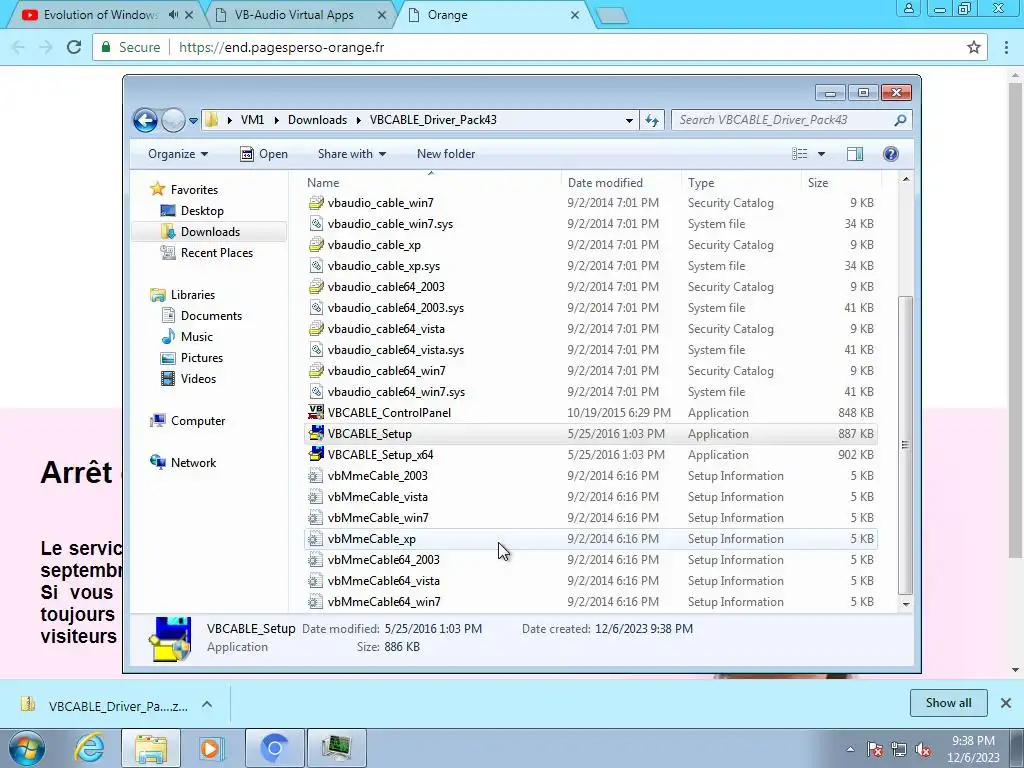Sort by the Date modified column
Viewport: 1024px width, 768px height.
[621, 183]
